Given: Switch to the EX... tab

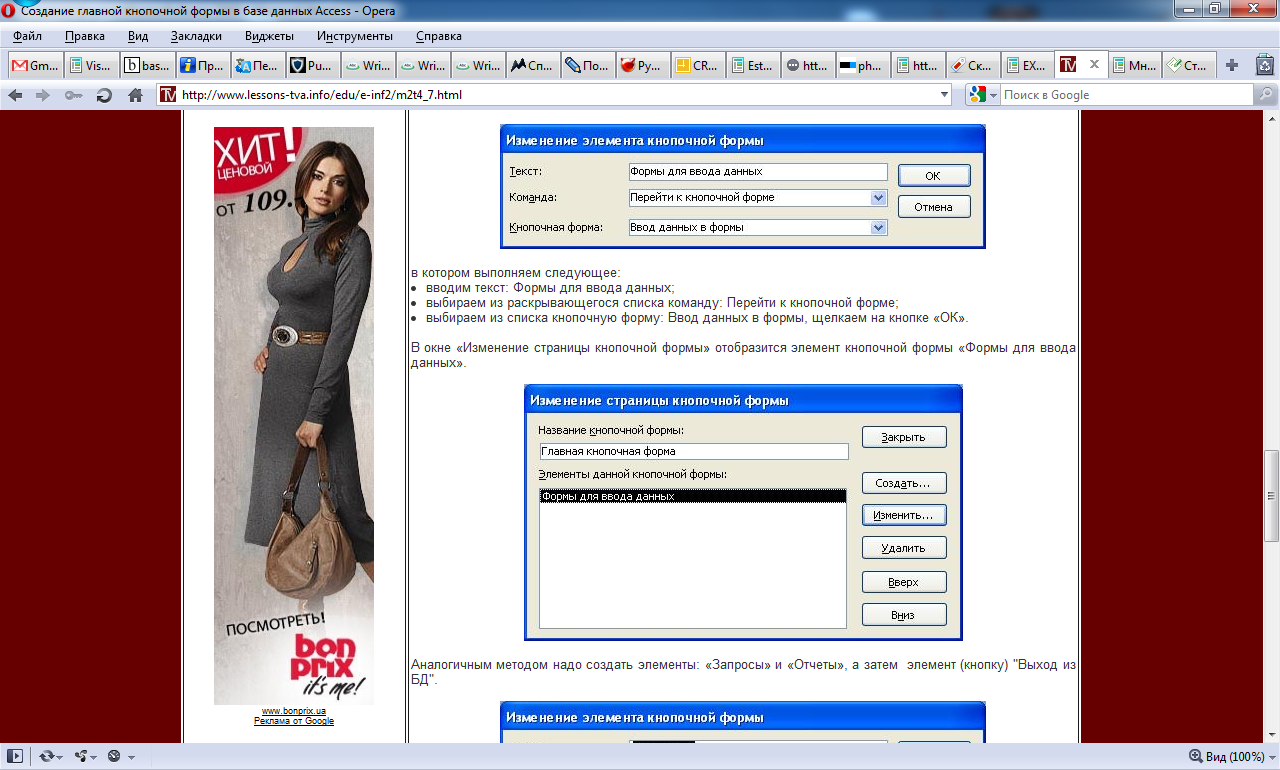Looking at the screenshot, I should pos(1027,65).
